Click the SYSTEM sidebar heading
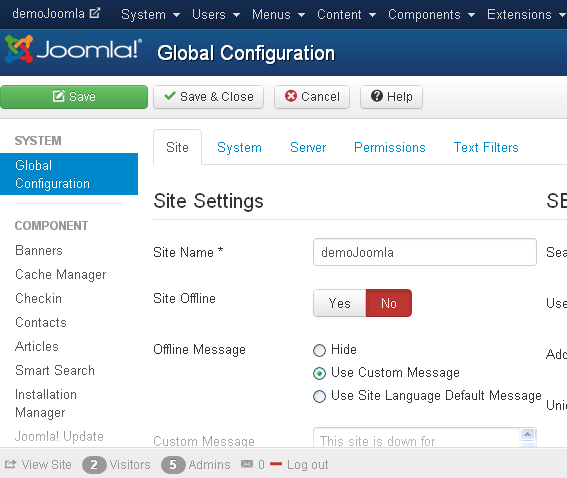This screenshot has height=478, width=567. (x=38, y=141)
